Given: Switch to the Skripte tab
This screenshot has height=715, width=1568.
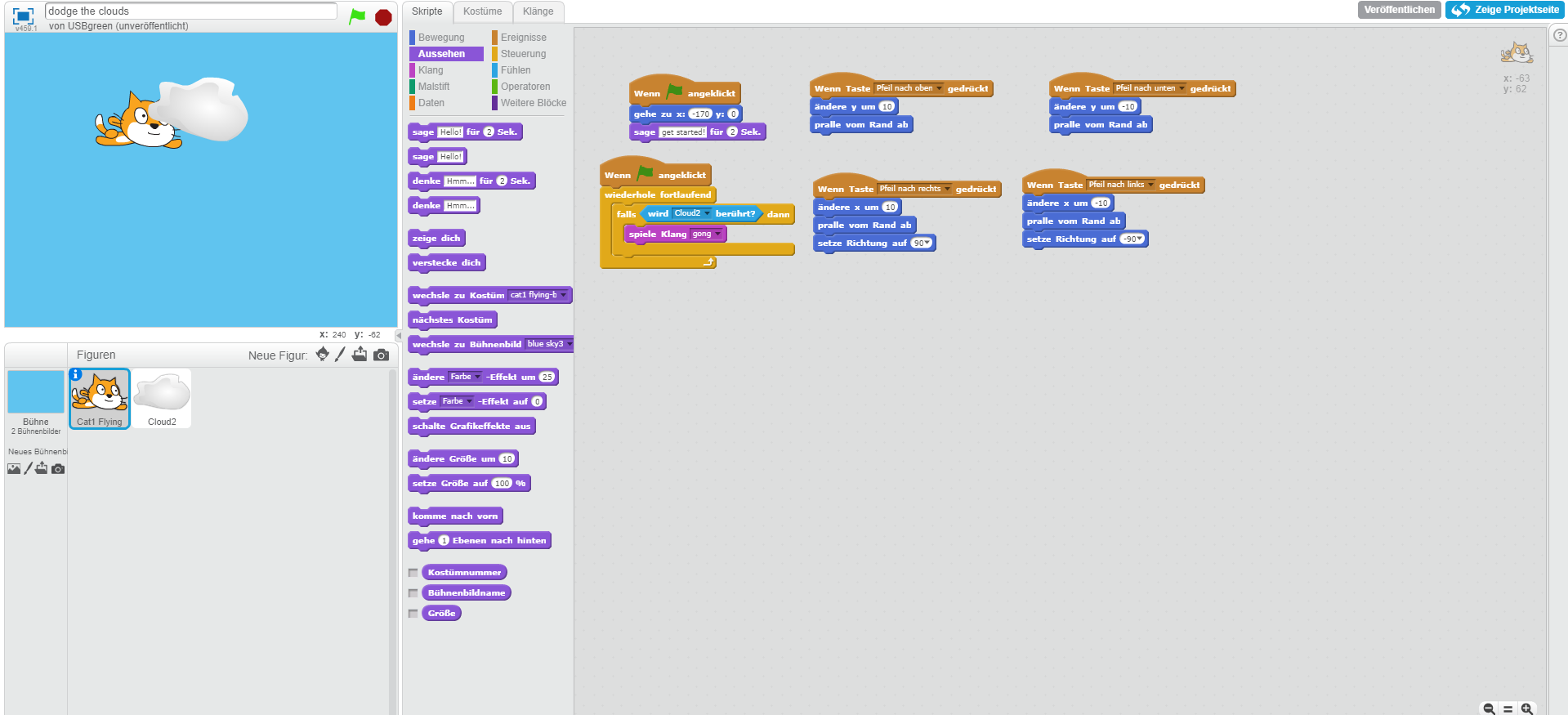Looking at the screenshot, I should 427,11.
